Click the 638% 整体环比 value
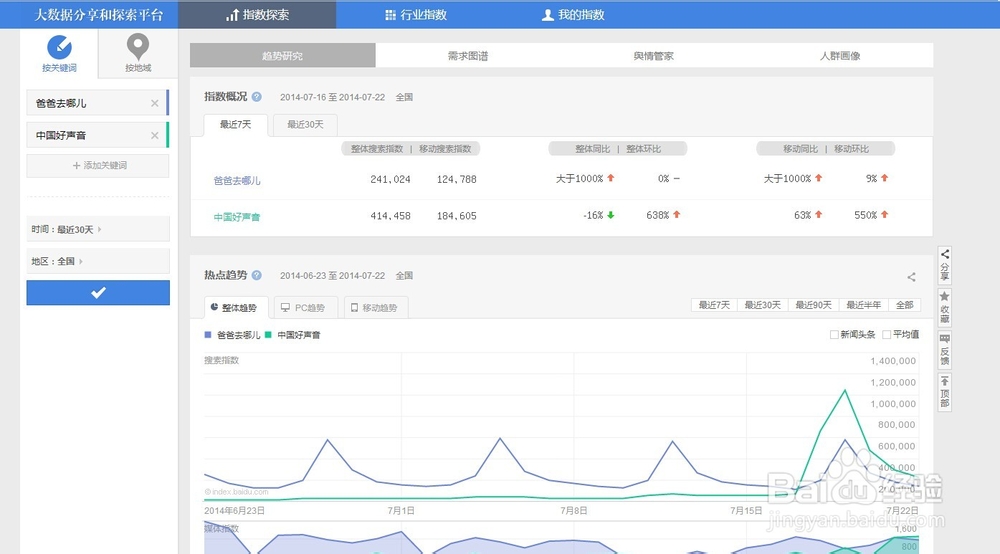Viewport: 1000px width, 554px height. pos(658,215)
